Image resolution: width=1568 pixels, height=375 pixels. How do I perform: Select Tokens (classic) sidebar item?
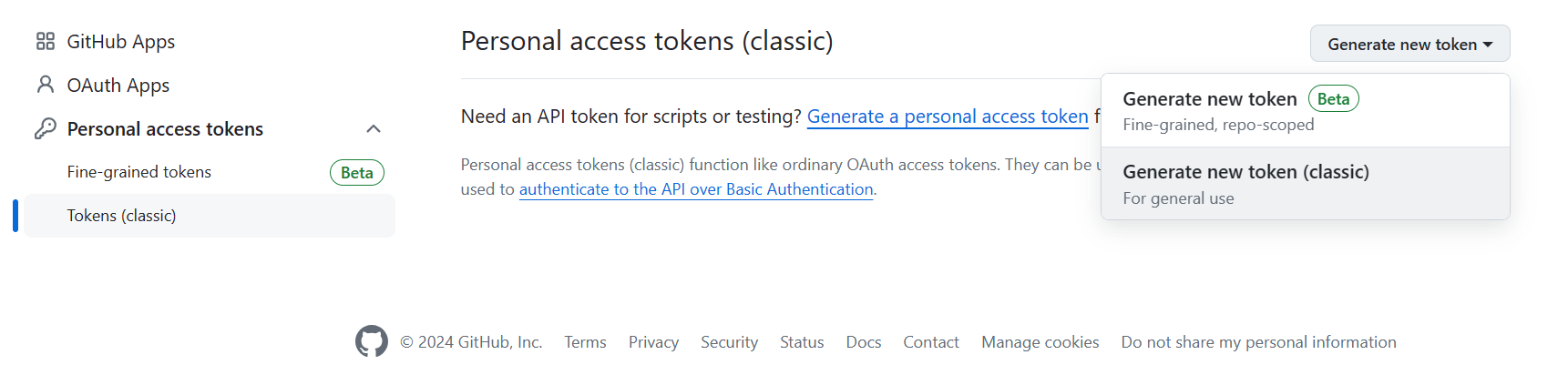[121, 216]
